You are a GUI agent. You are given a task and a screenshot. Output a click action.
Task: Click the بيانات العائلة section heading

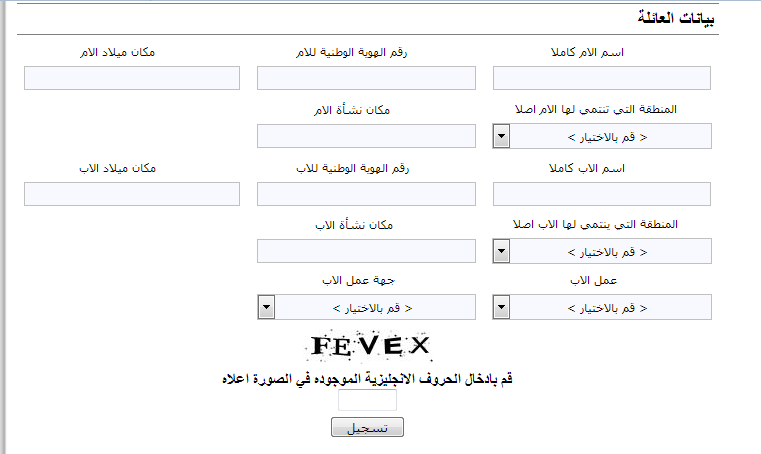coord(676,18)
